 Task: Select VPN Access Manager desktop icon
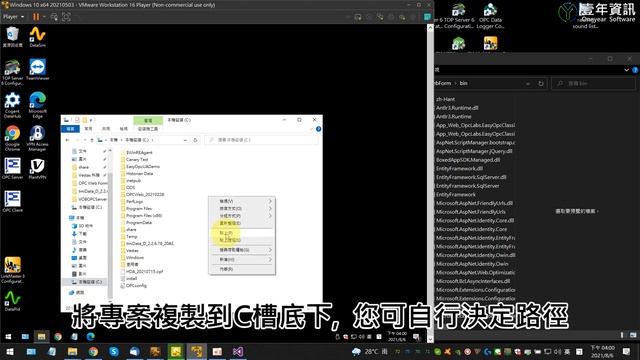[38, 138]
